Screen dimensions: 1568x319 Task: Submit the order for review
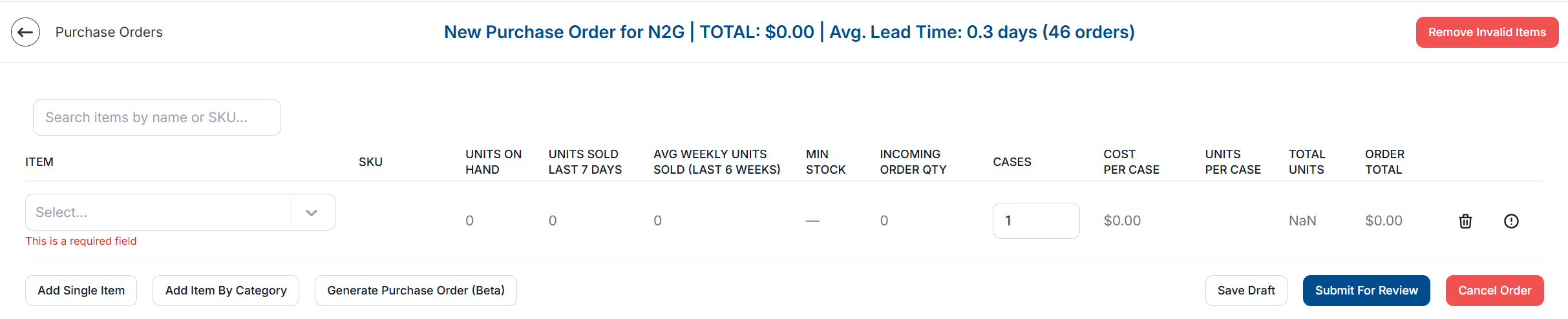tap(1366, 291)
